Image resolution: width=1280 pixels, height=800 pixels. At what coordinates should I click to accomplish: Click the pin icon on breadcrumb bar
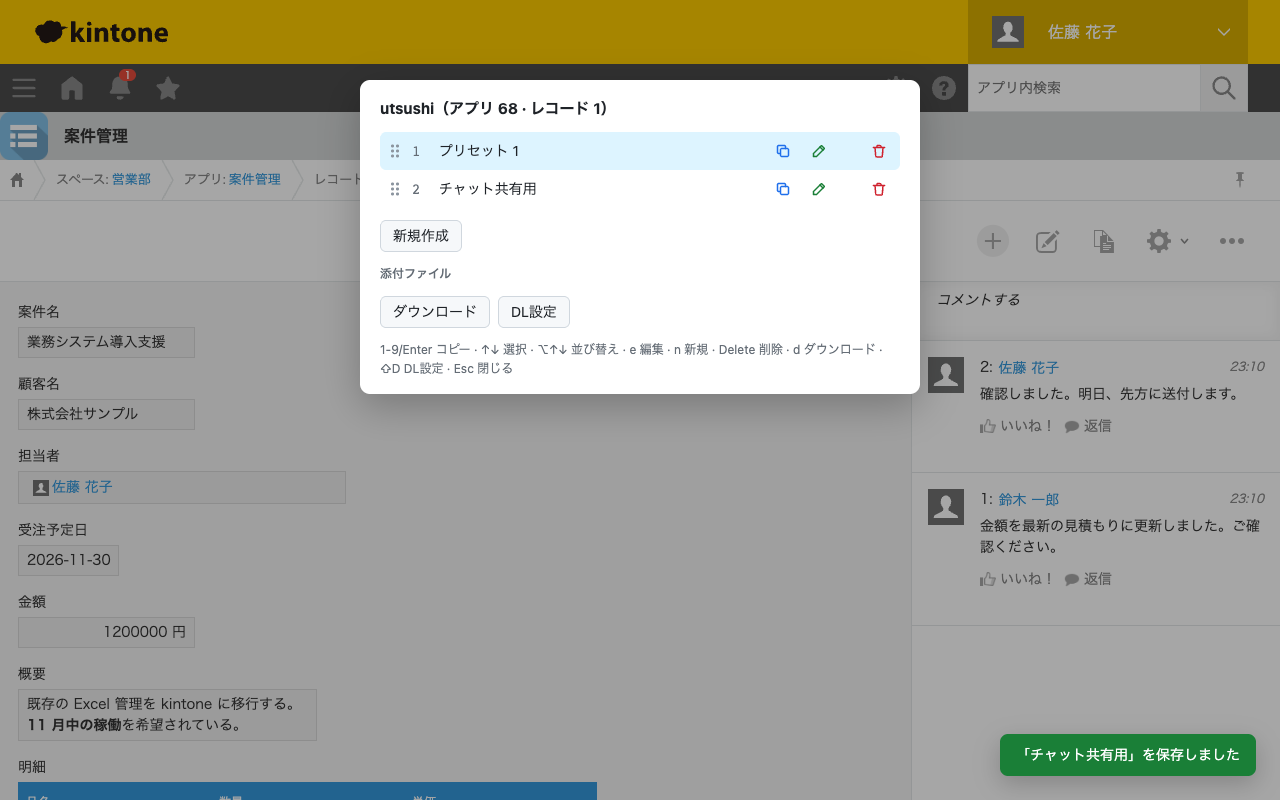(1240, 180)
